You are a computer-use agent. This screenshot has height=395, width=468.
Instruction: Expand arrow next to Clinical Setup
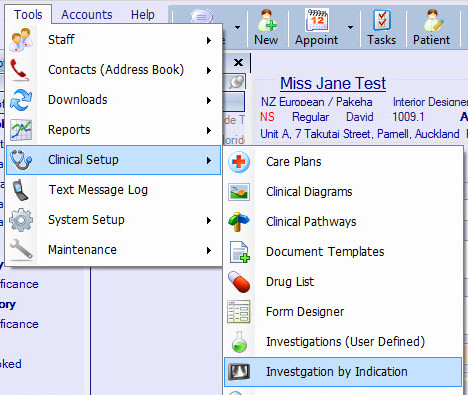point(209,160)
